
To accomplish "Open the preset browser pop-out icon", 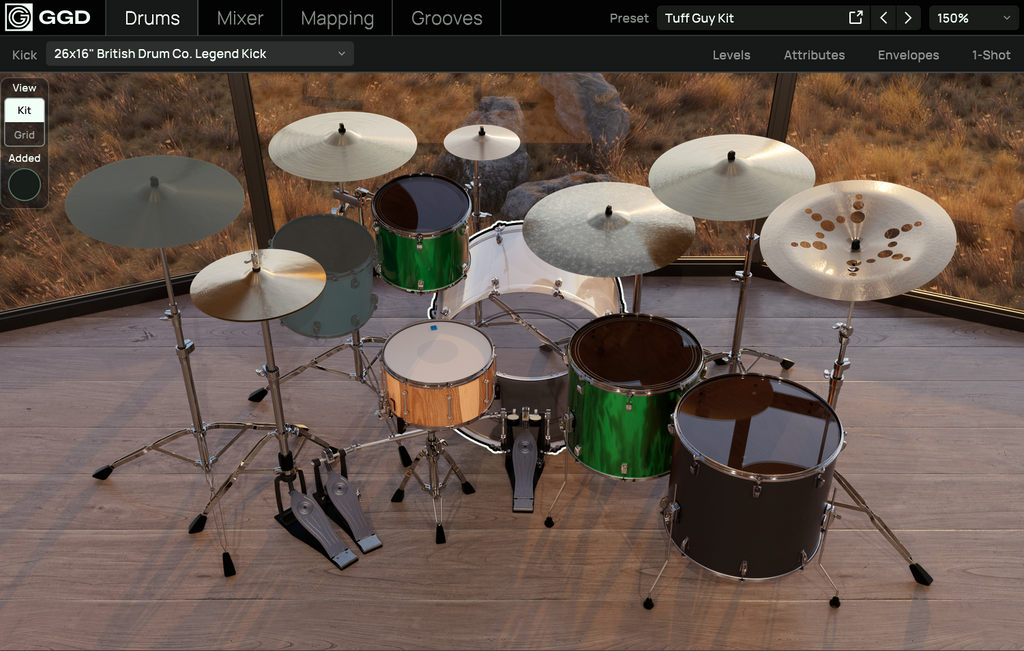I will [856, 18].
